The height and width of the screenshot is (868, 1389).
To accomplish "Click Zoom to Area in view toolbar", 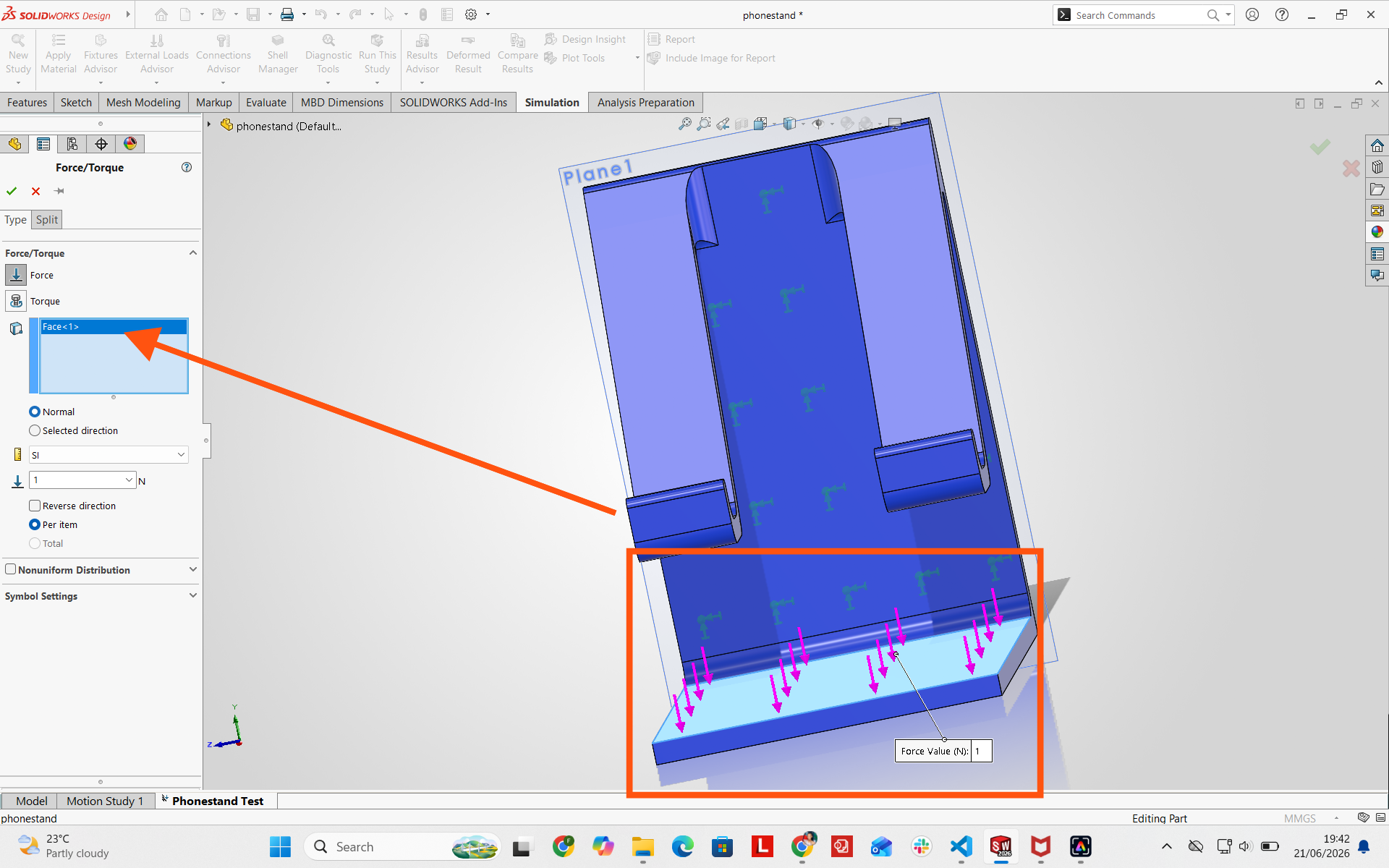I will pyautogui.click(x=704, y=124).
